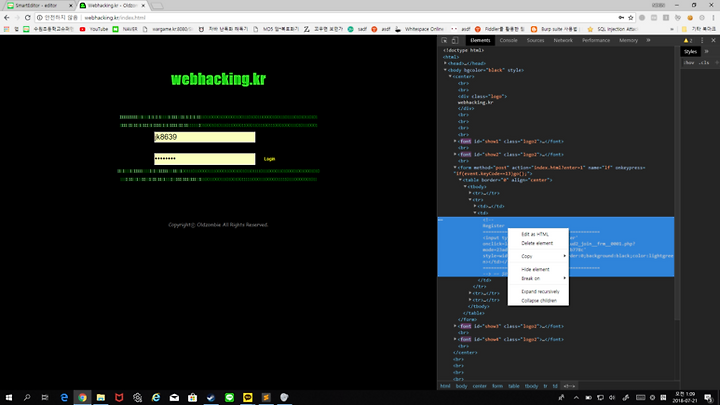Open the YouTube bookmark

94,29
